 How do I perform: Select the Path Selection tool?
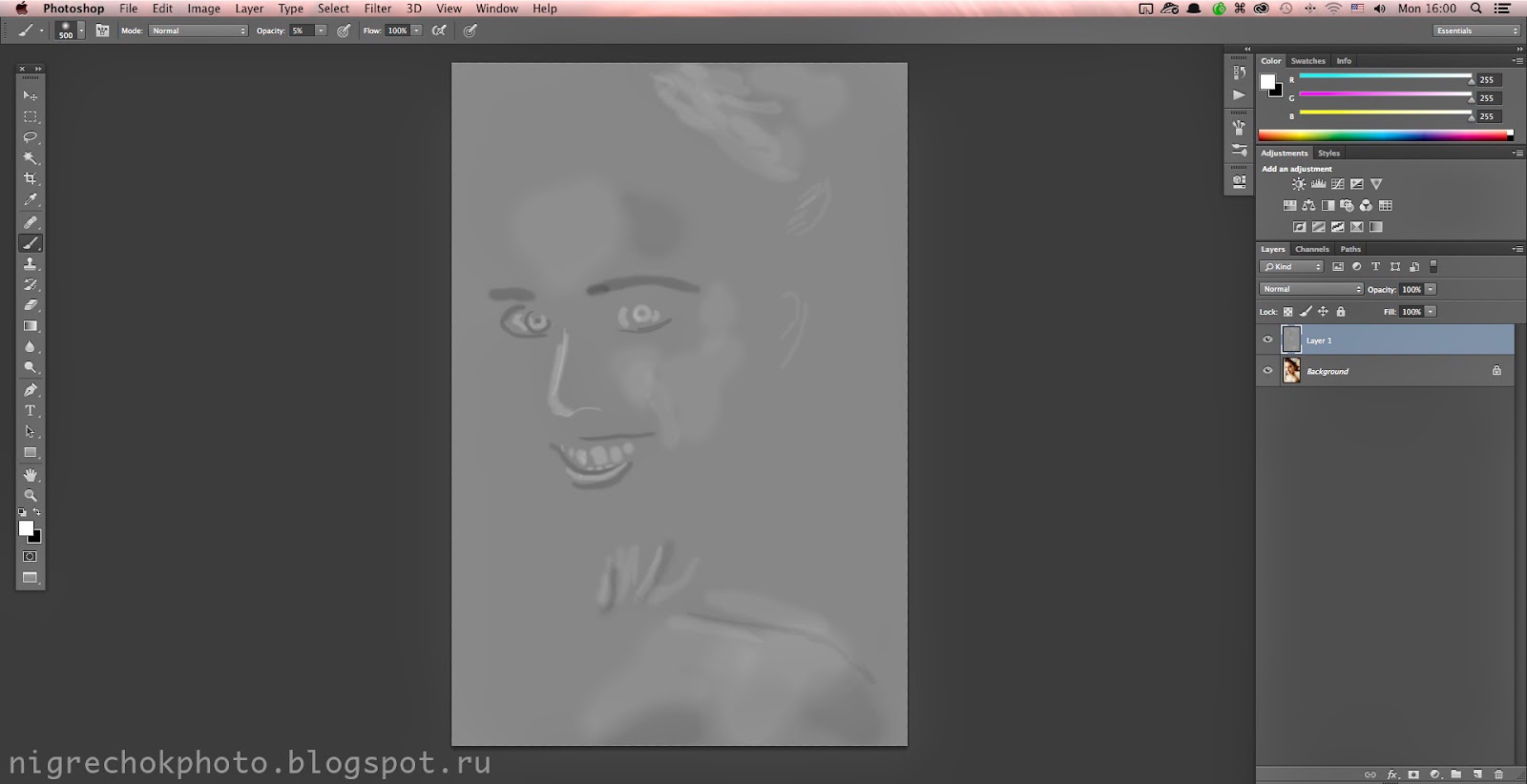31,432
